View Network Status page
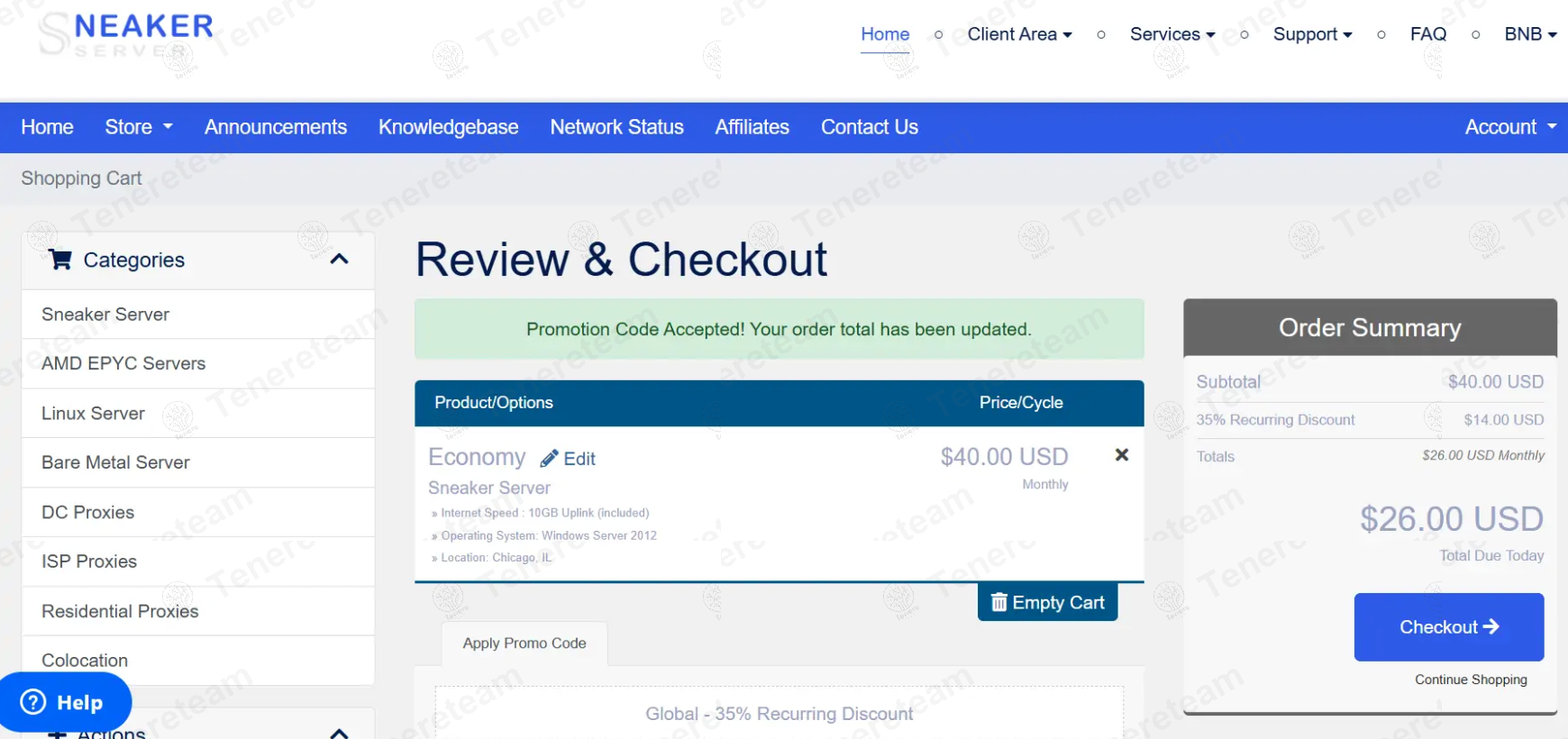Image resolution: width=1568 pixels, height=739 pixels. [617, 127]
